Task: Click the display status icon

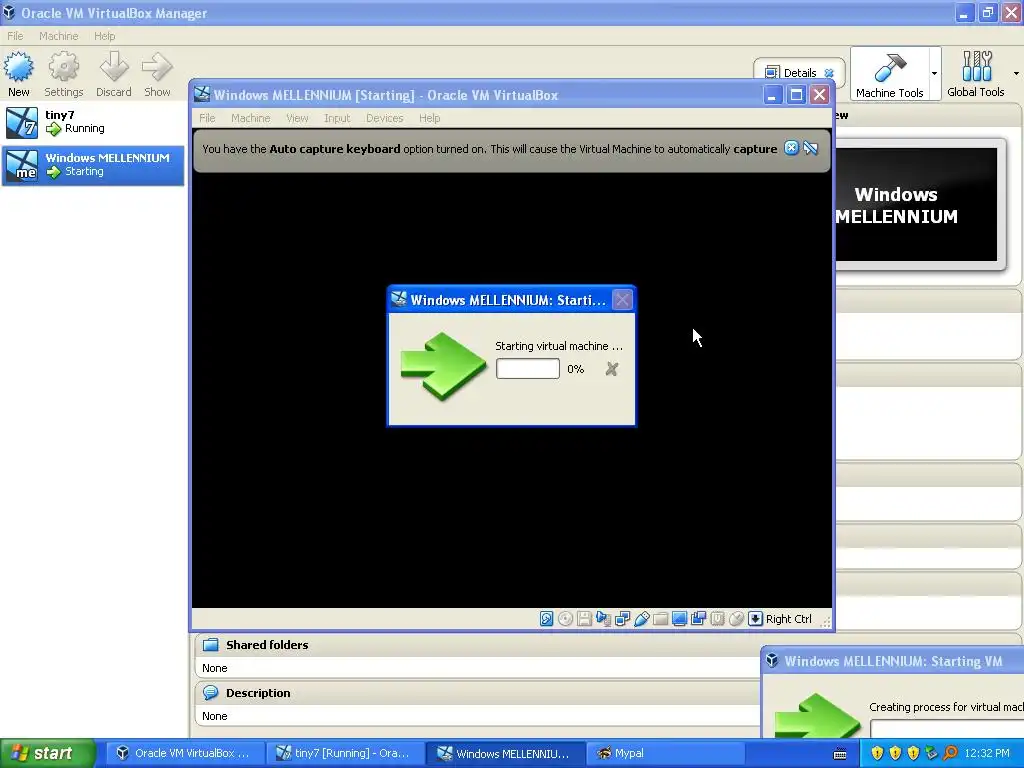Action: [x=679, y=618]
